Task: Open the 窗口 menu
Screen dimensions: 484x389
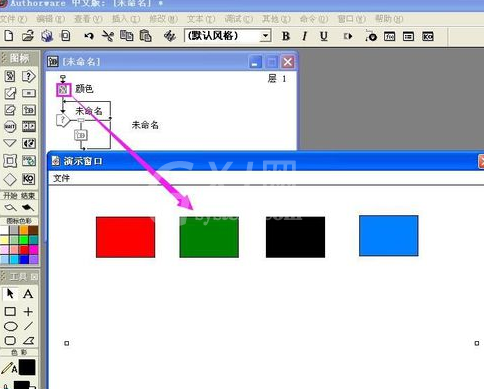Action: (x=352, y=19)
